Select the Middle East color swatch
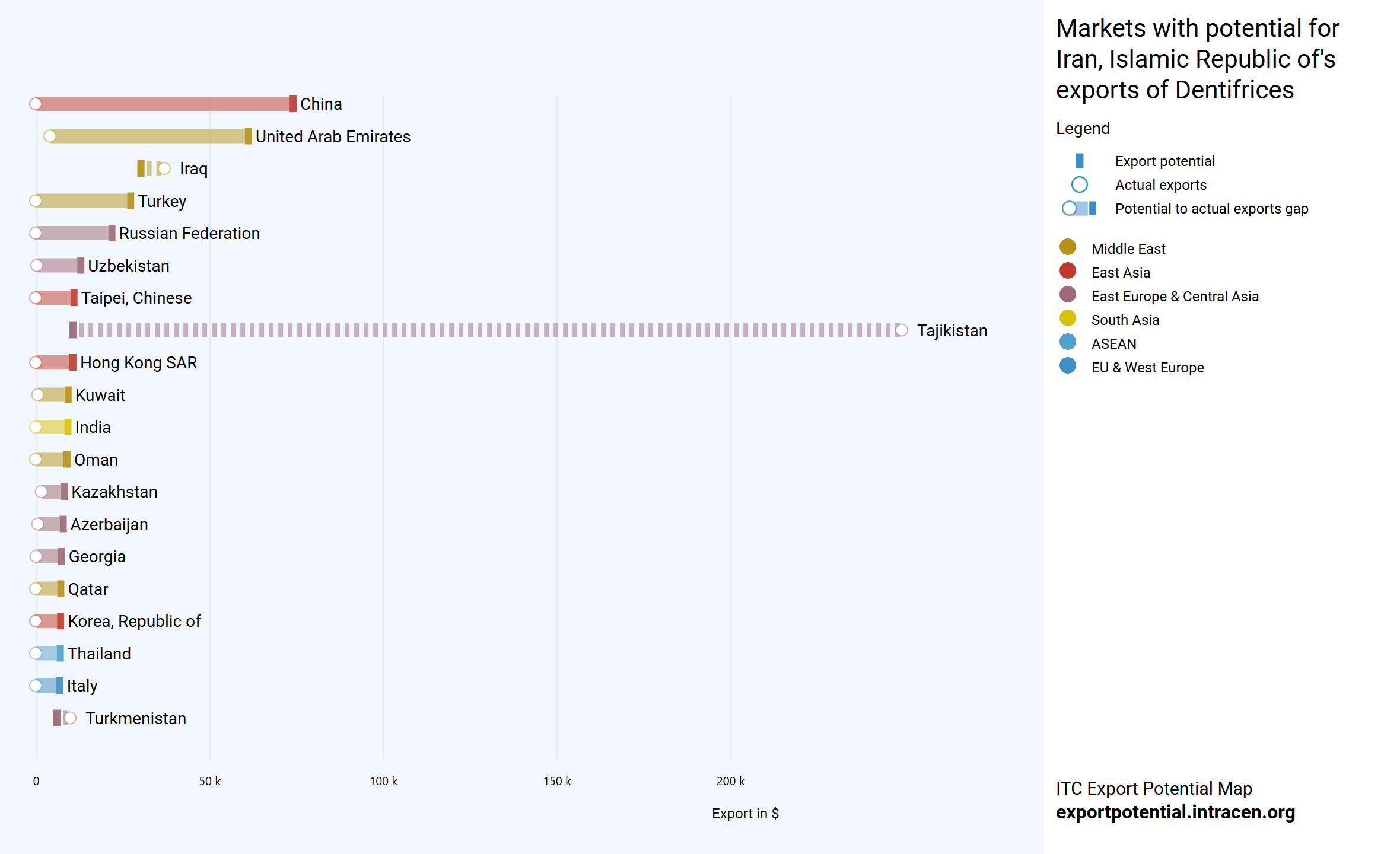 click(x=1067, y=247)
